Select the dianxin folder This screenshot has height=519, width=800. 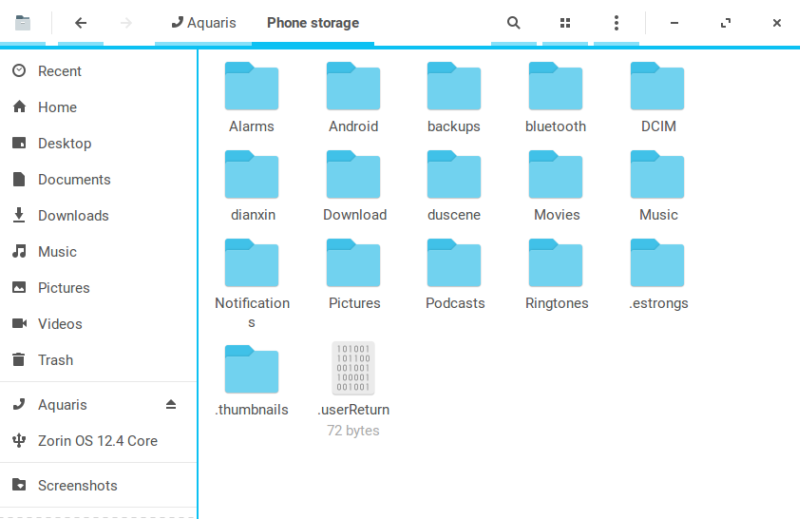252,186
